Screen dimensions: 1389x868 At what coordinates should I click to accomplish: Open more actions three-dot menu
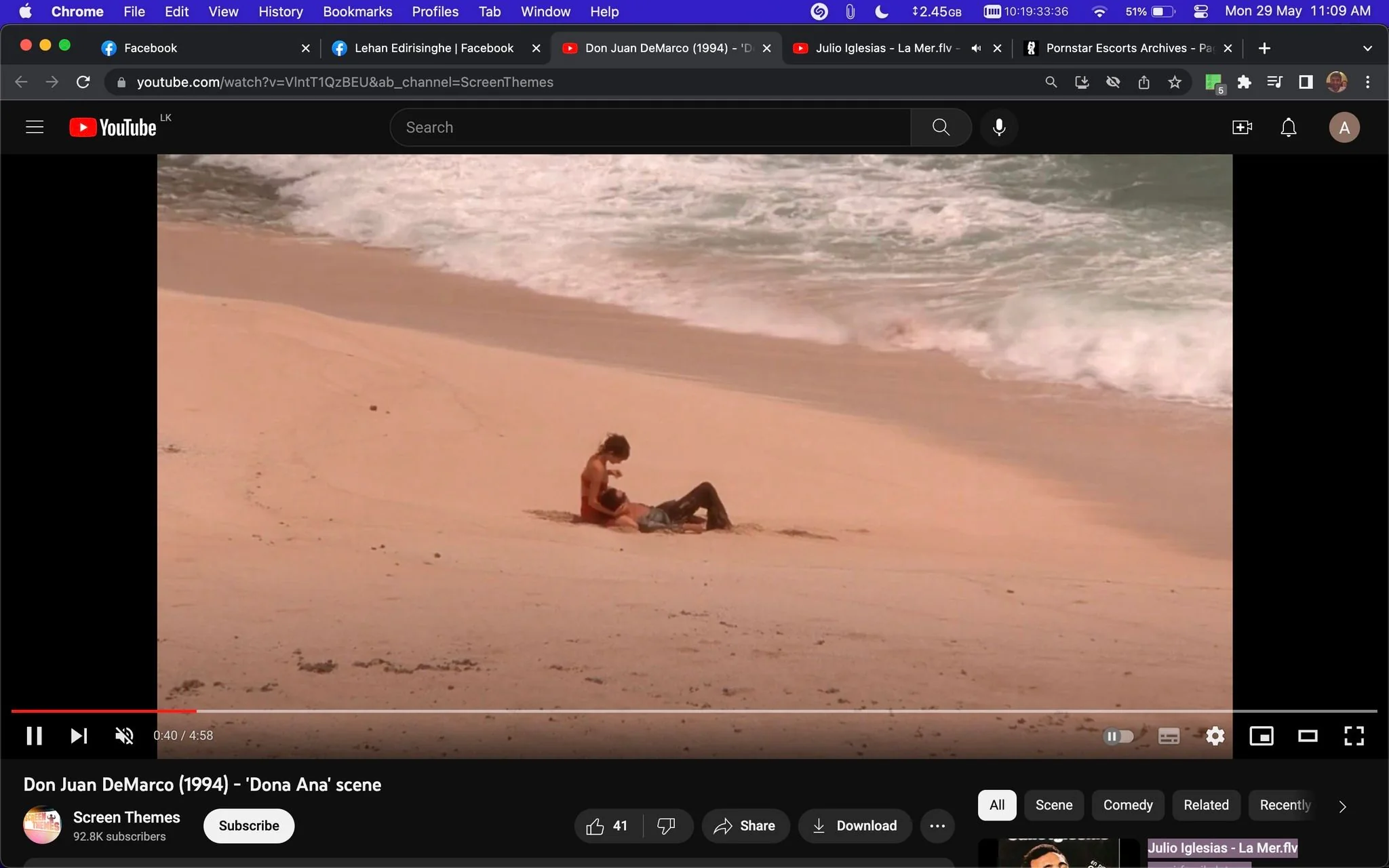937,826
